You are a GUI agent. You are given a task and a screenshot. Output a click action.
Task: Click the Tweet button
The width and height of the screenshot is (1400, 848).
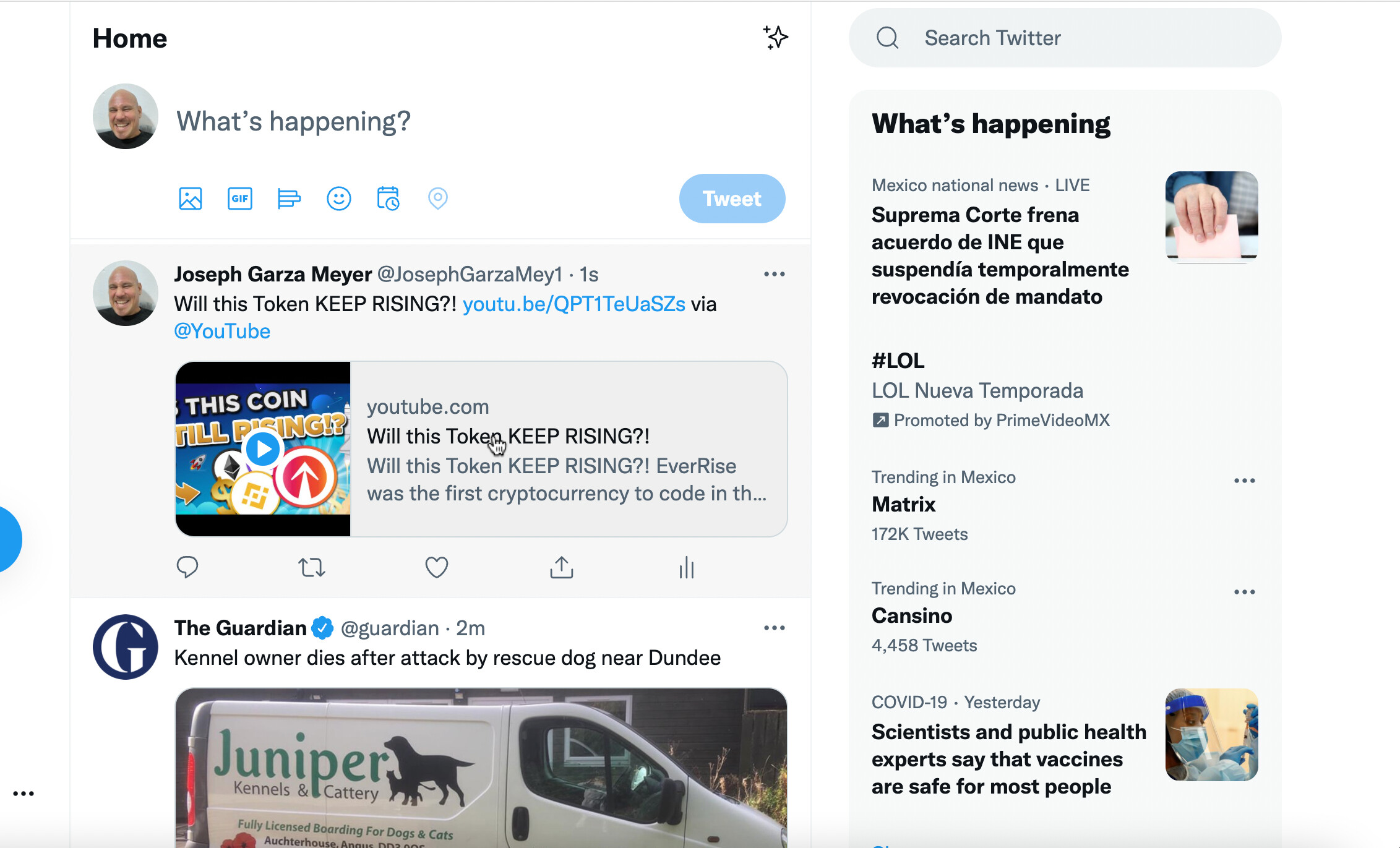pos(732,199)
